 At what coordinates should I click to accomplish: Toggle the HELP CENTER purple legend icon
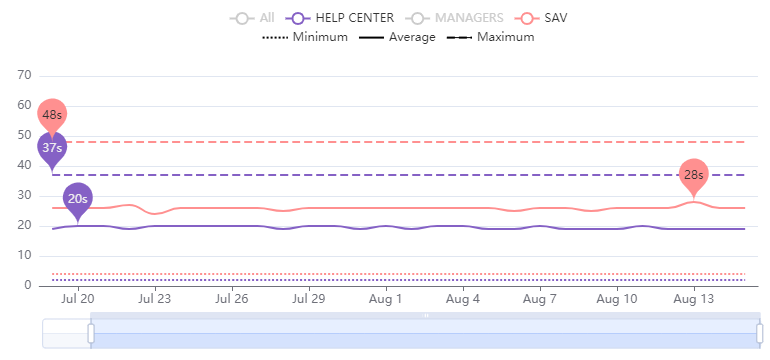click(x=298, y=19)
